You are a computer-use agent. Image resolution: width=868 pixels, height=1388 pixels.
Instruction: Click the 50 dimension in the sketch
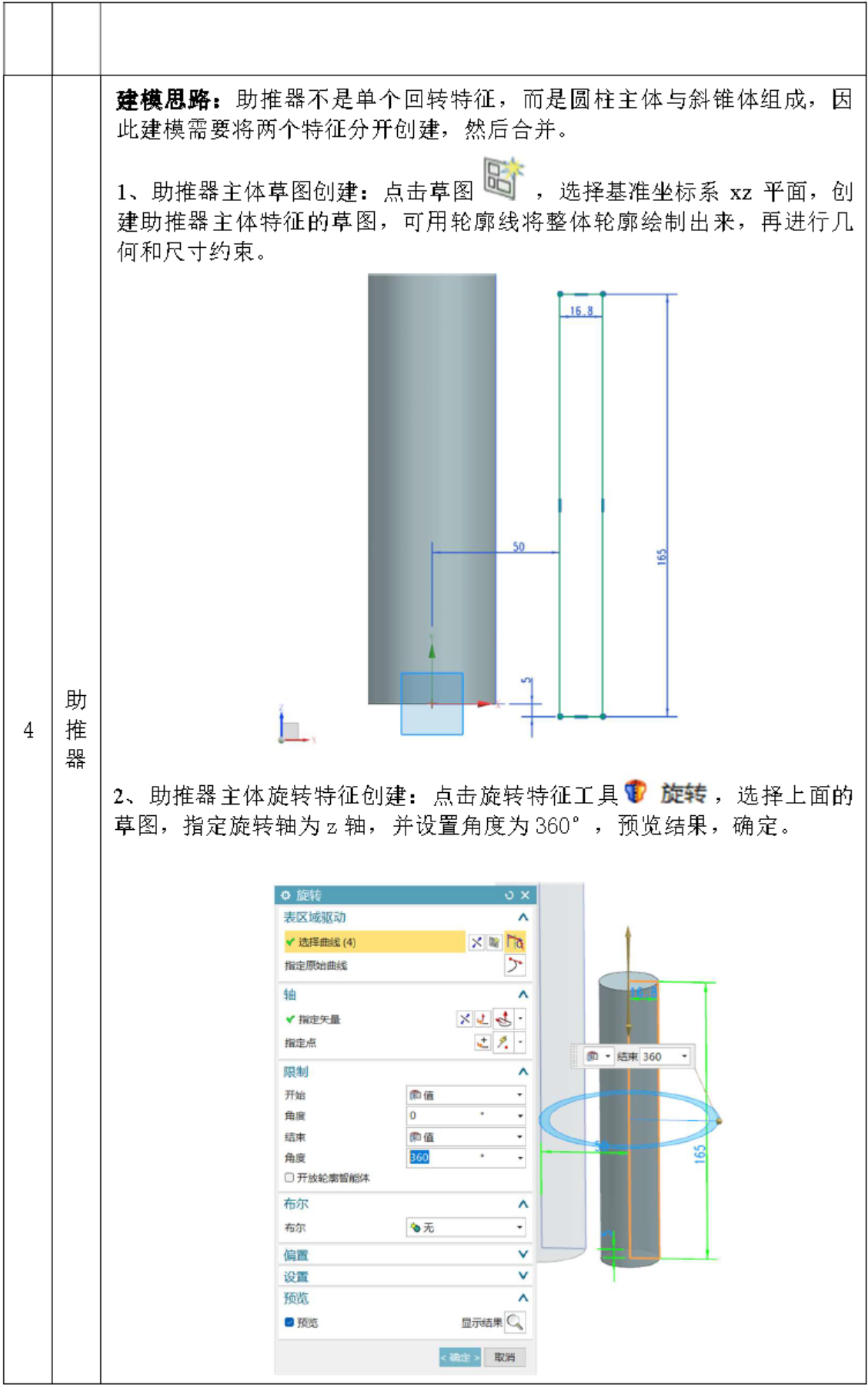tap(519, 547)
